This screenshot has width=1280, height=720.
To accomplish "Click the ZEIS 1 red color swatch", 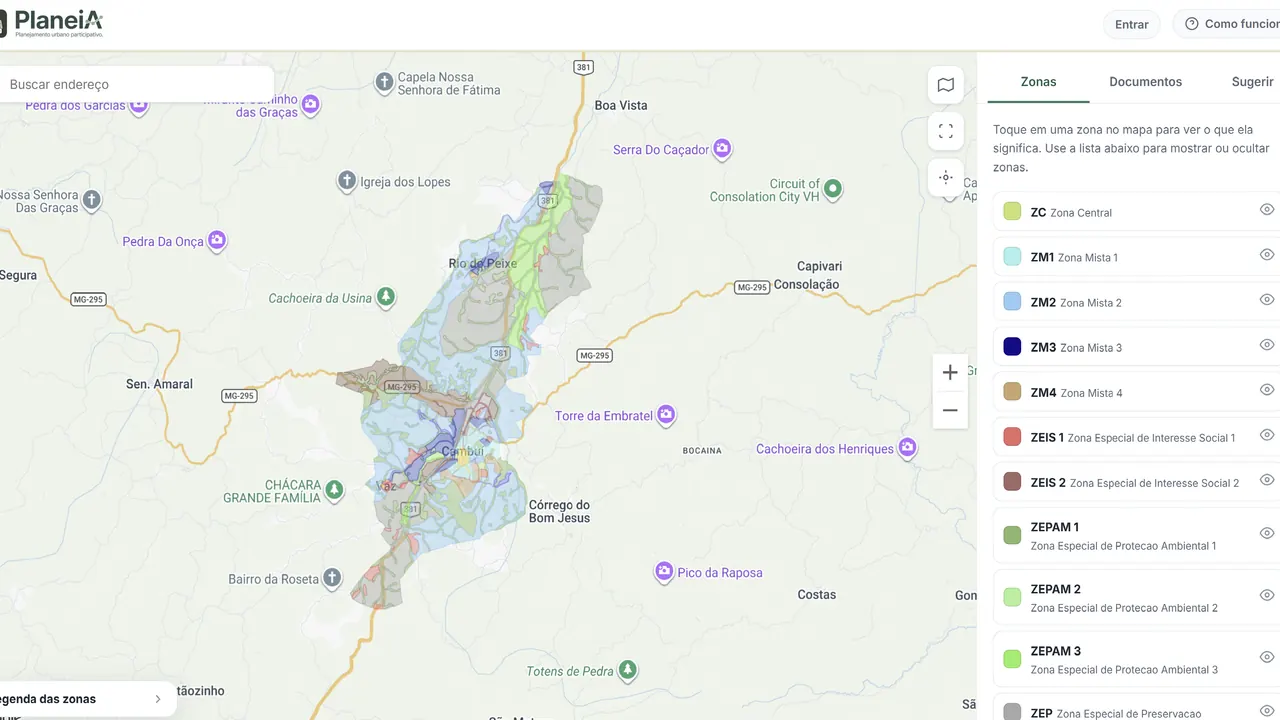I will (x=1012, y=437).
